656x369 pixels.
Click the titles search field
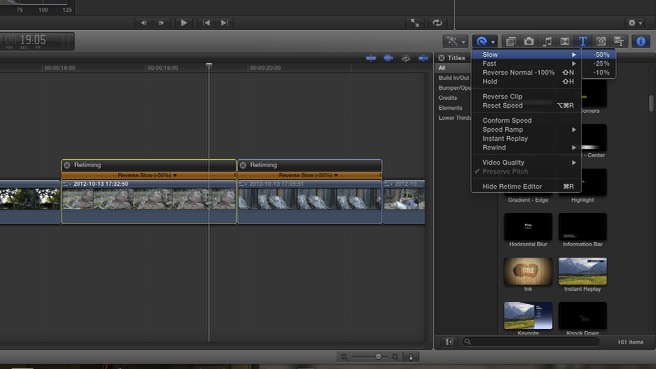point(530,342)
